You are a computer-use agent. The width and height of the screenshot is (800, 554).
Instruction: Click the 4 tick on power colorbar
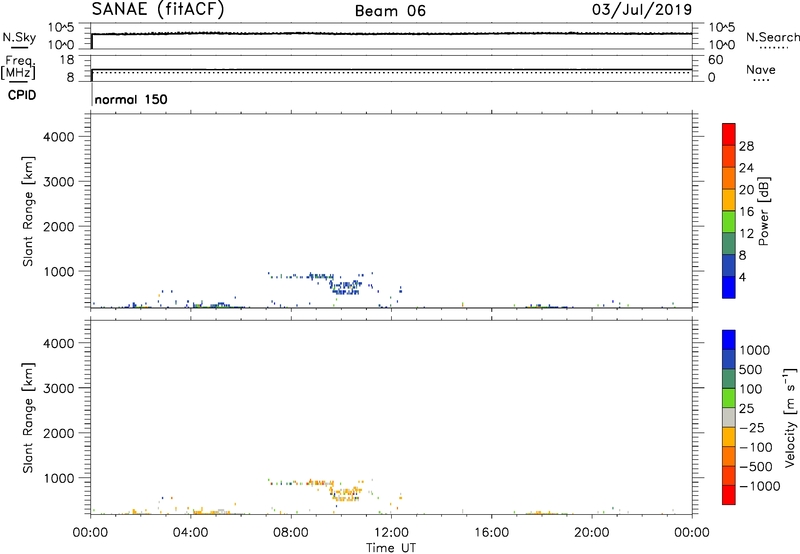point(742,277)
